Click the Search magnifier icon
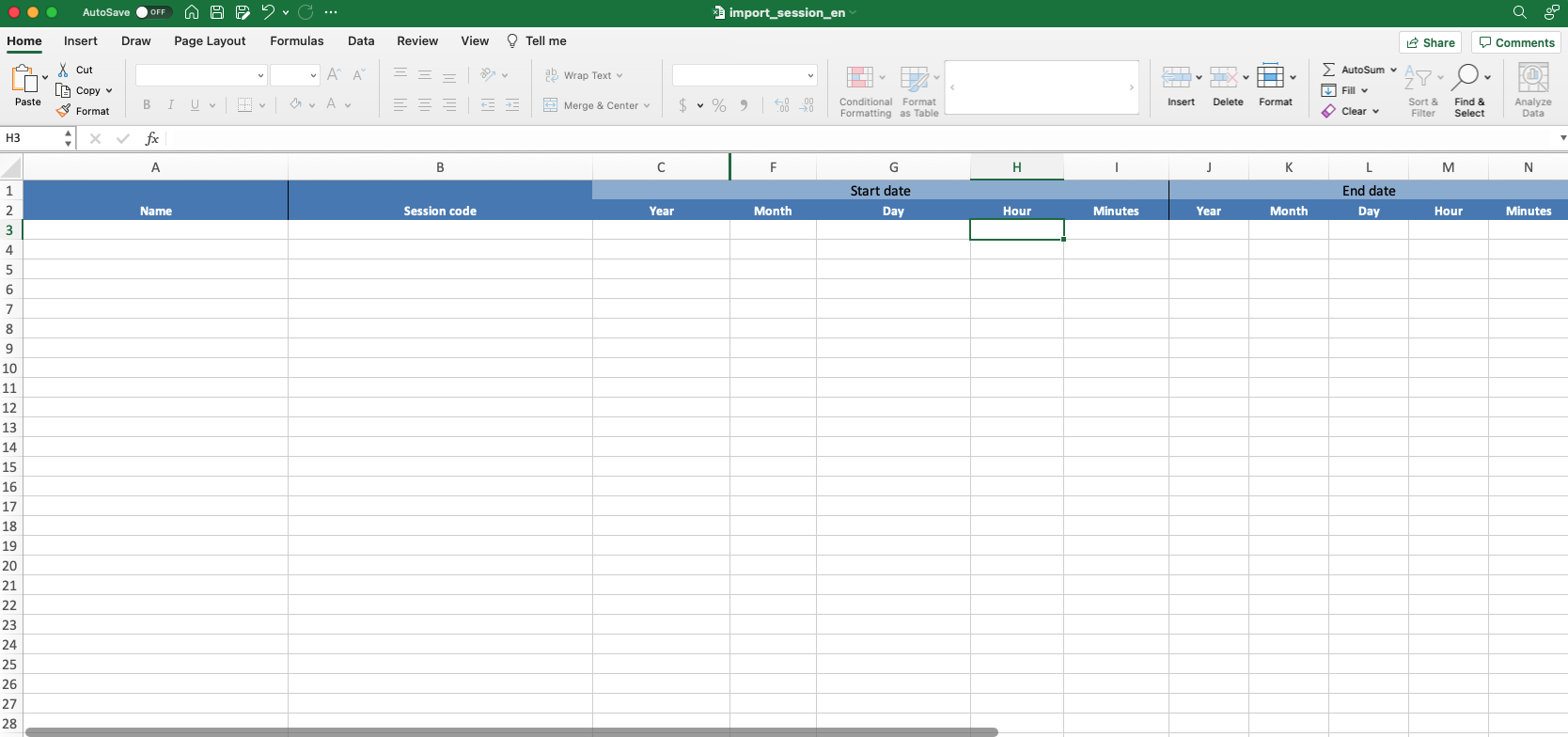 coord(1519,12)
